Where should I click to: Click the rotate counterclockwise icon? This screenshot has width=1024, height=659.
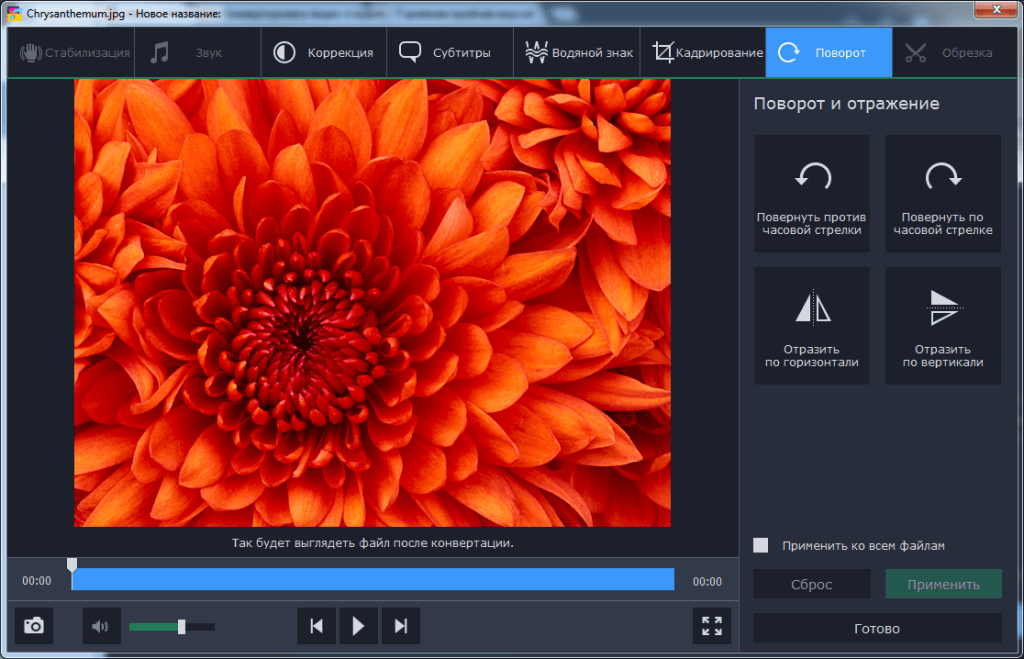(x=812, y=178)
